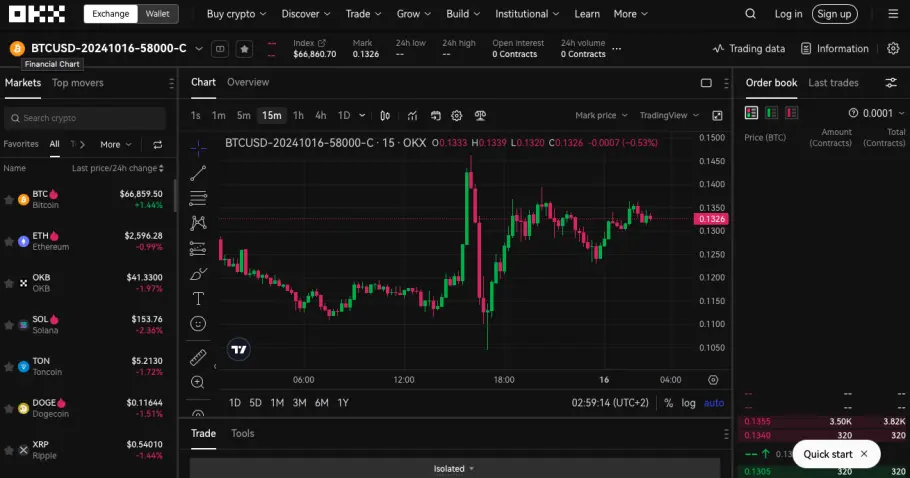The height and width of the screenshot is (478, 910).
Task: Select the trend line drawing tool
Action: tap(198, 173)
